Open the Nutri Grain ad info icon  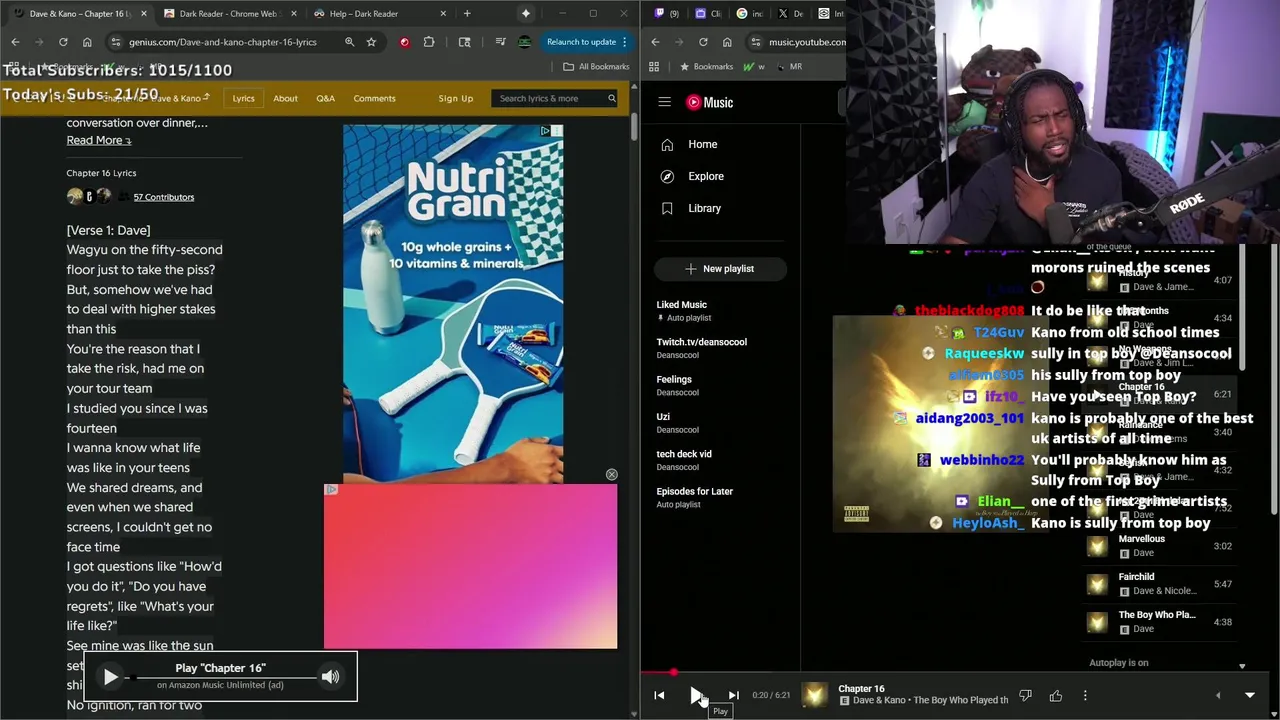[545, 131]
